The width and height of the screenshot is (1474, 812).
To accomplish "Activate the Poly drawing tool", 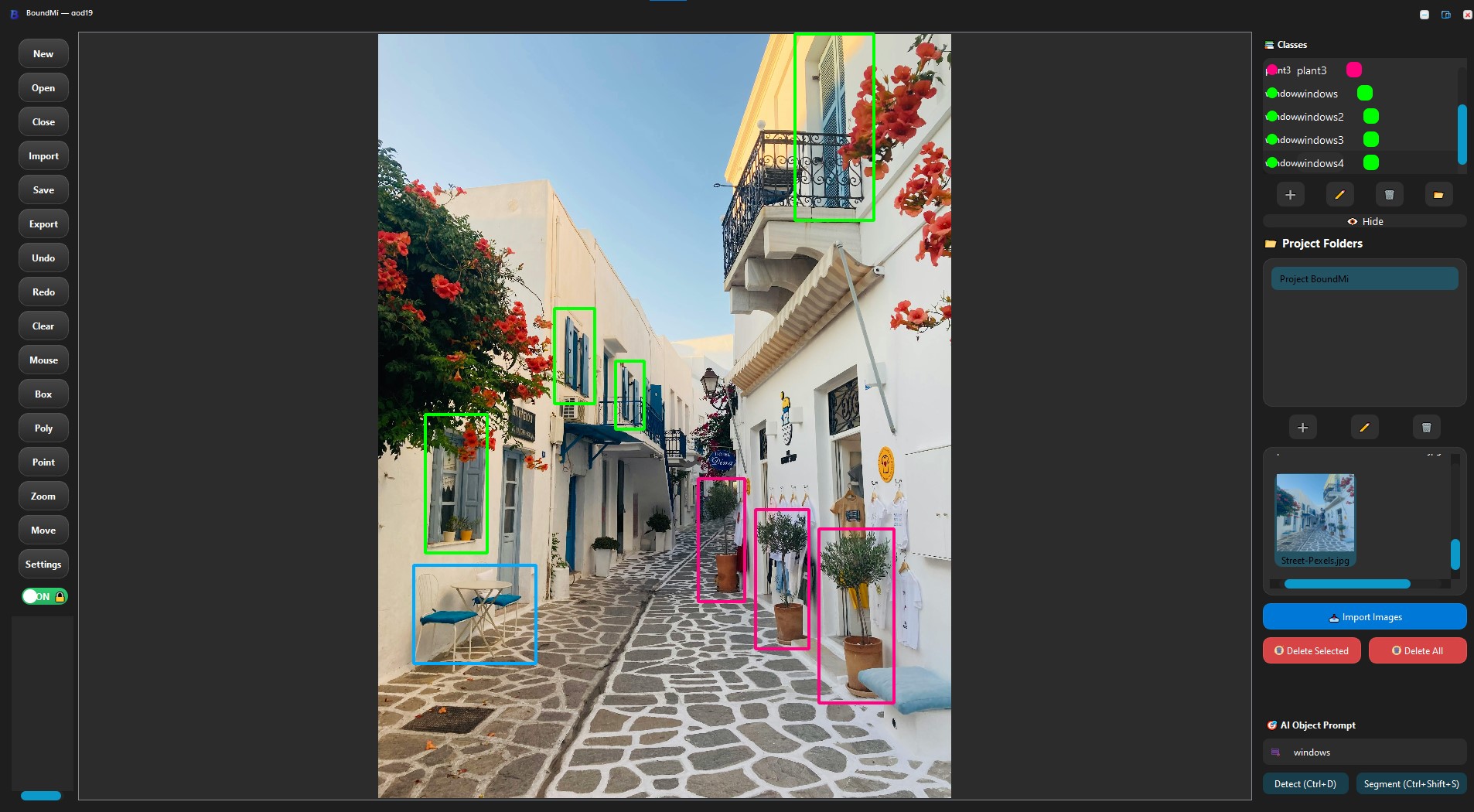I will (43, 428).
